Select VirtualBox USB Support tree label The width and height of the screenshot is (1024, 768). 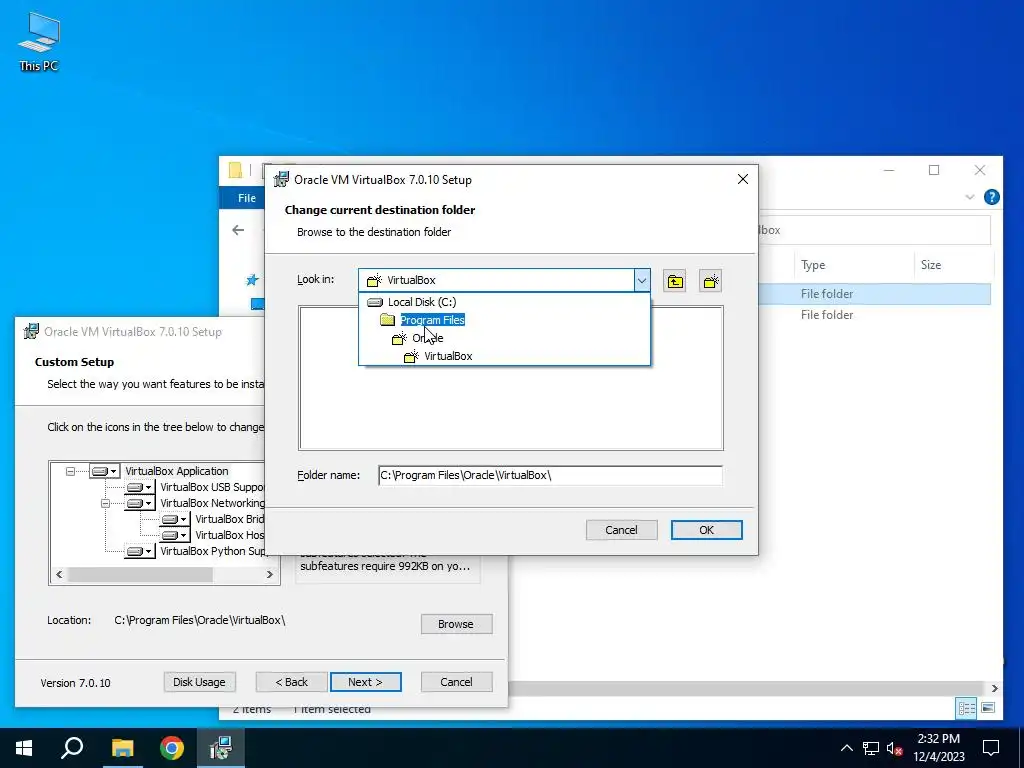point(212,487)
